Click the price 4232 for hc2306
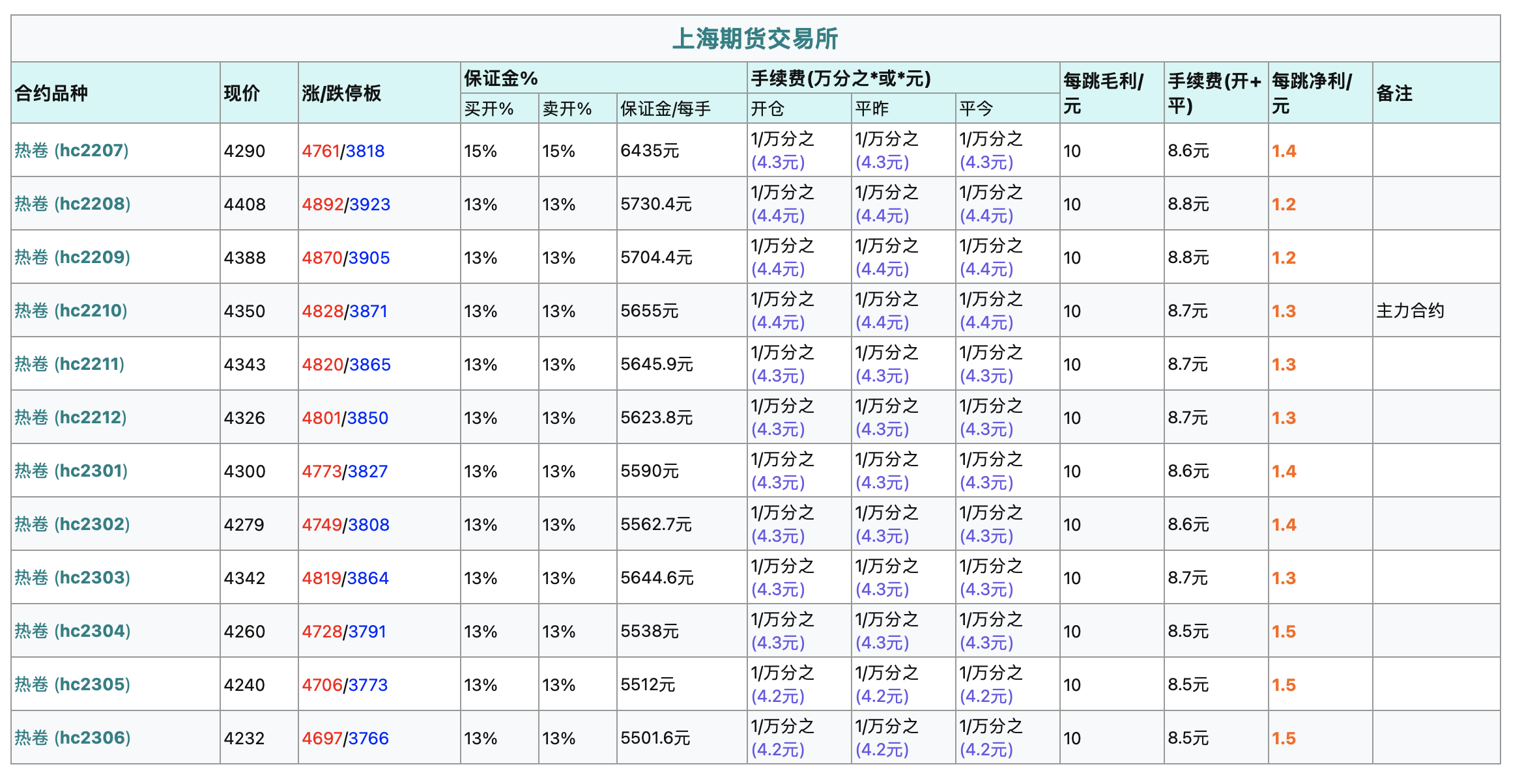 (x=244, y=738)
